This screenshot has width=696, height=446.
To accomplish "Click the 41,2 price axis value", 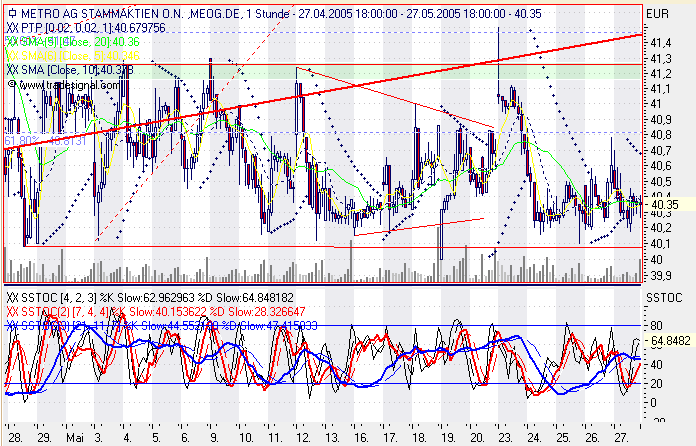I will click(x=661, y=73).
